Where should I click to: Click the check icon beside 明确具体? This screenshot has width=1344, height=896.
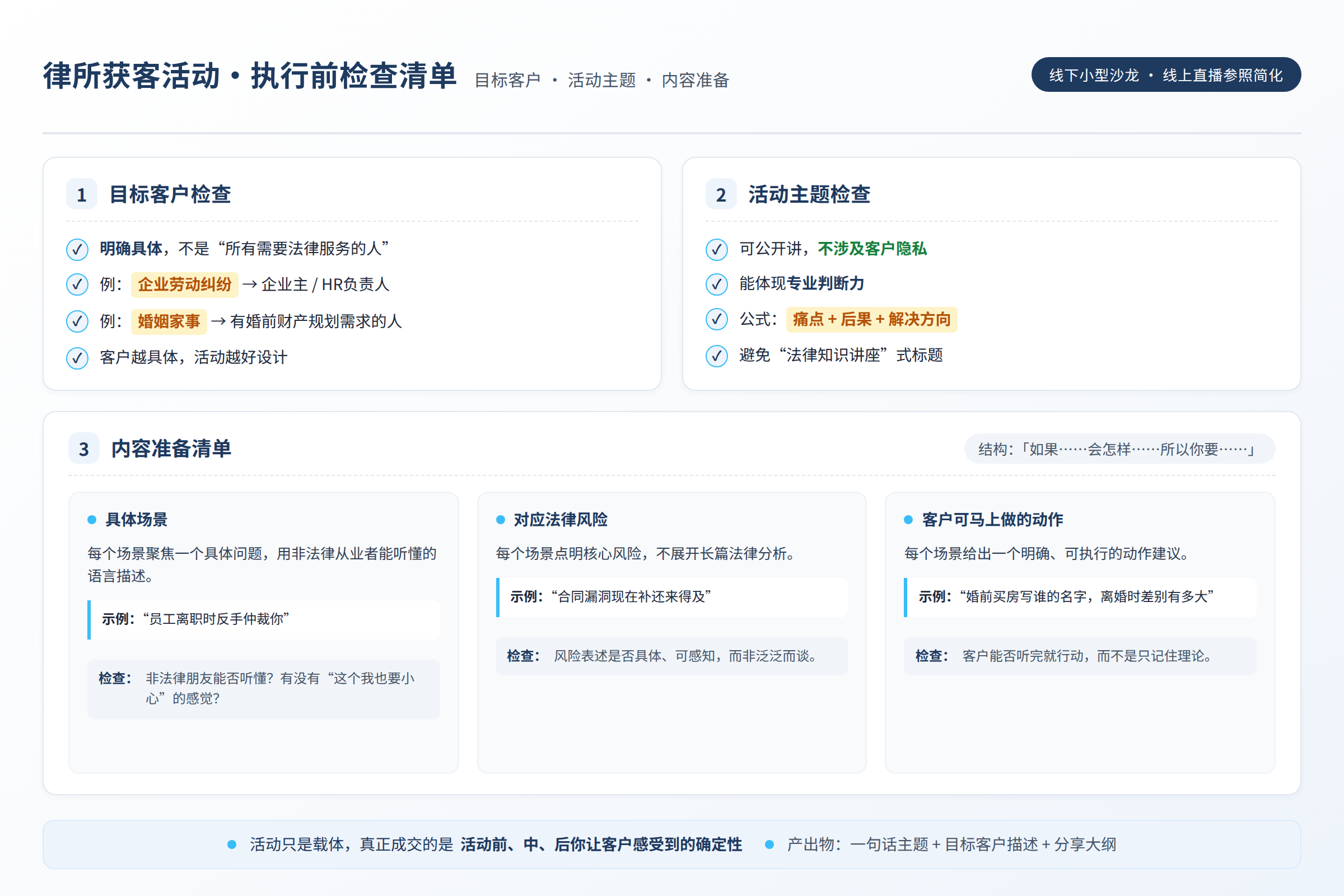(77, 250)
